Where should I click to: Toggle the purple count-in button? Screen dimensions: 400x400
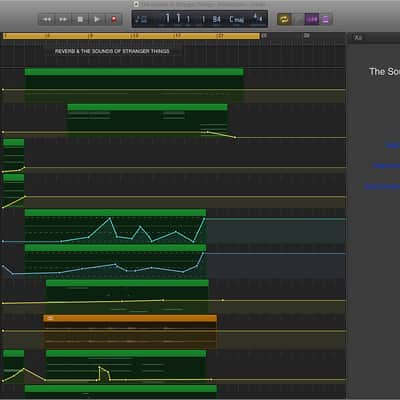[x=312, y=19]
